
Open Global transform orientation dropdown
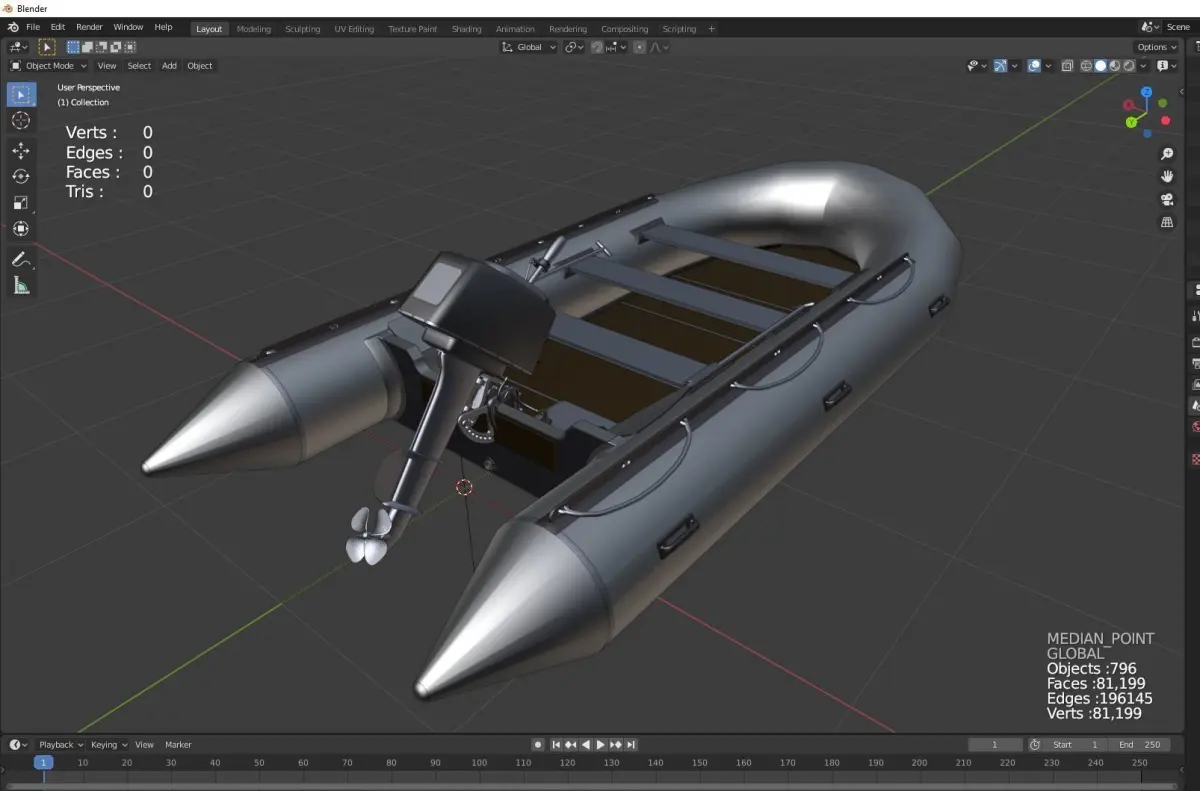click(529, 47)
